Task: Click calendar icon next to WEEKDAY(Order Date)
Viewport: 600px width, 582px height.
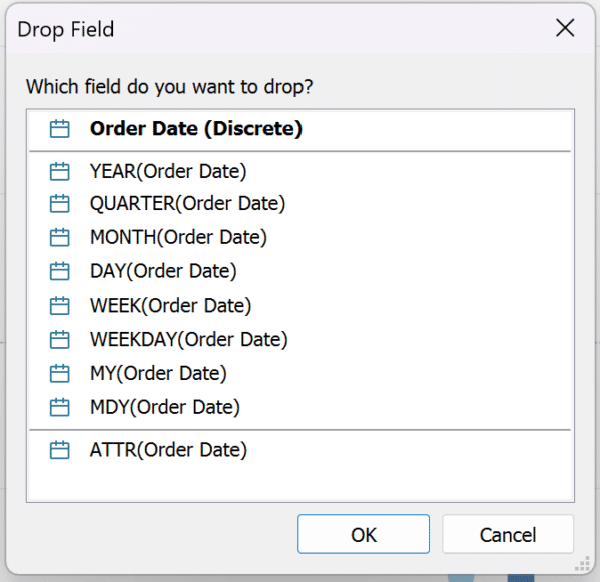Action: pos(60,340)
